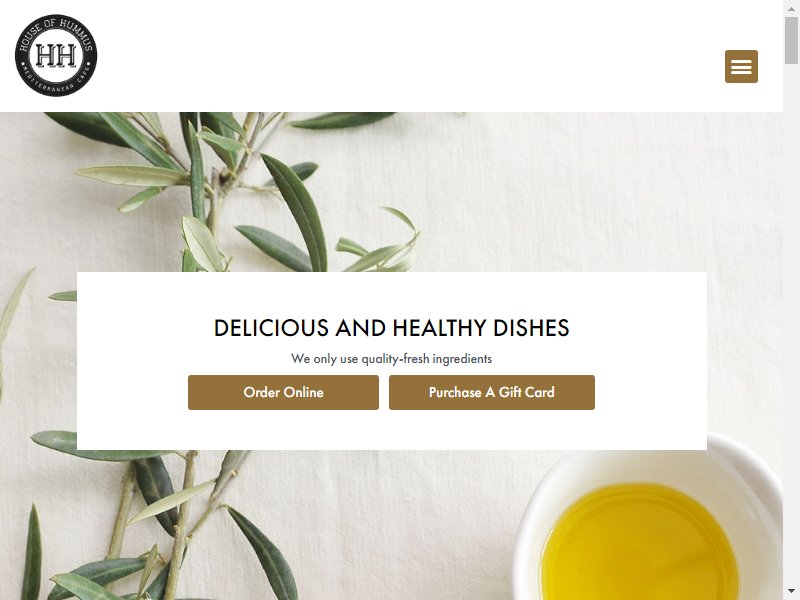This screenshot has height=600, width=800.
Task: Click the quality-fresh ingredients tagline text
Action: 391,359
